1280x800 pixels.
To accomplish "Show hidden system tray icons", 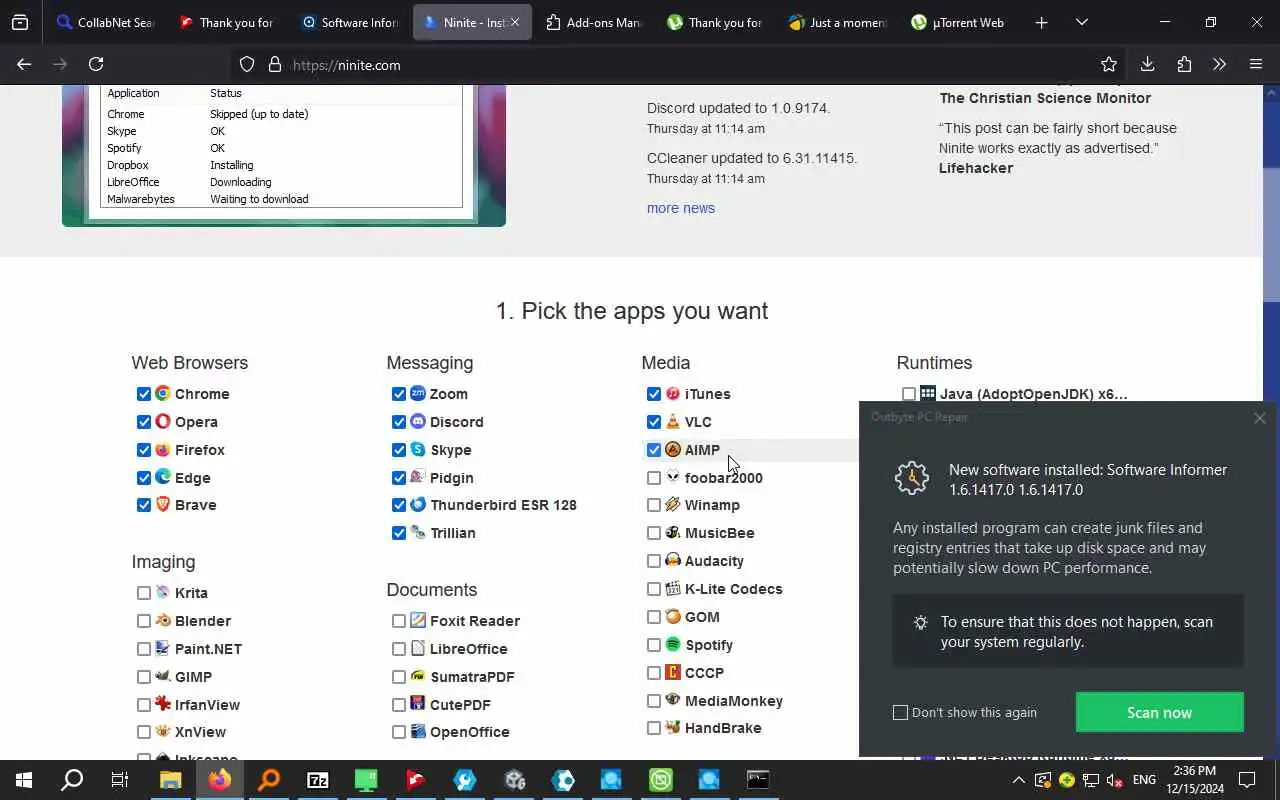I will pyautogui.click(x=1018, y=780).
